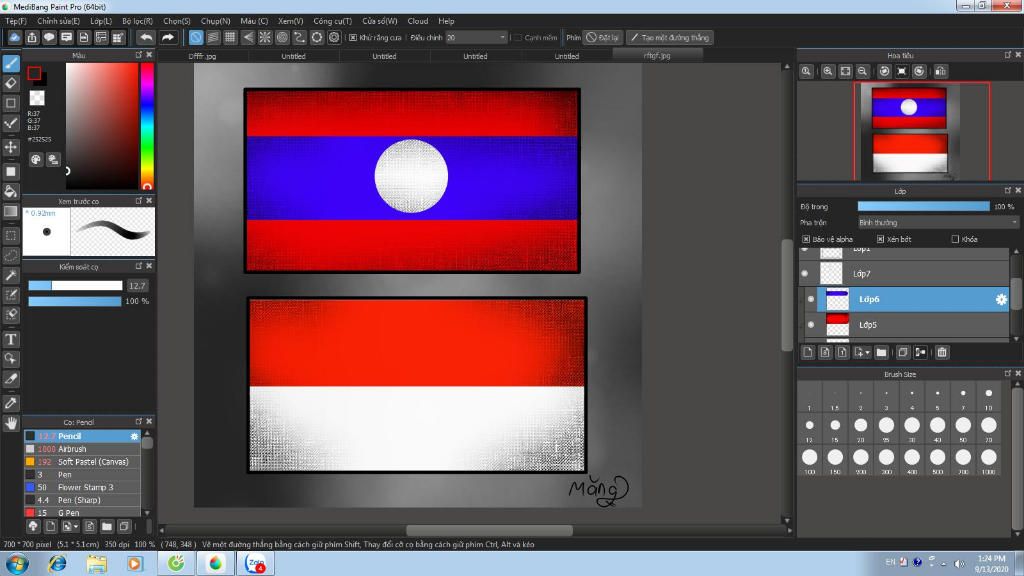Select the Pen (Sharp) brush
The height and width of the screenshot is (576, 1024).
pos(82,500)
